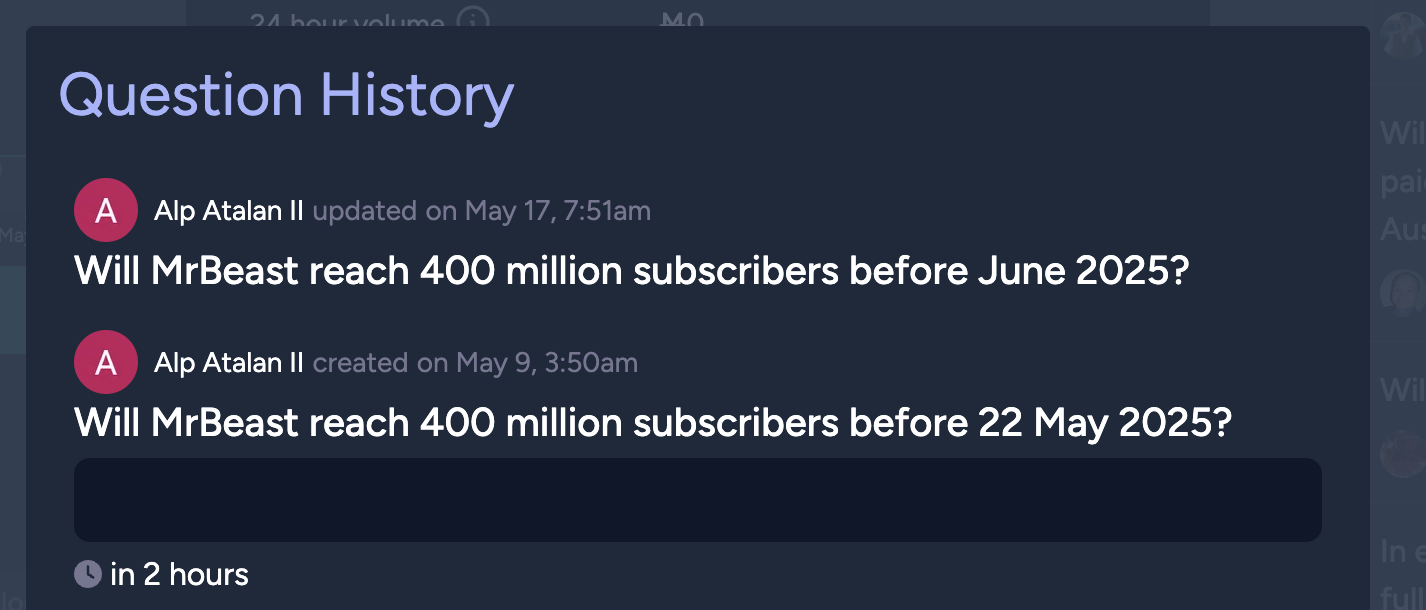
Task: Click the M0 volume value above dialog
Action: [683, 16]
